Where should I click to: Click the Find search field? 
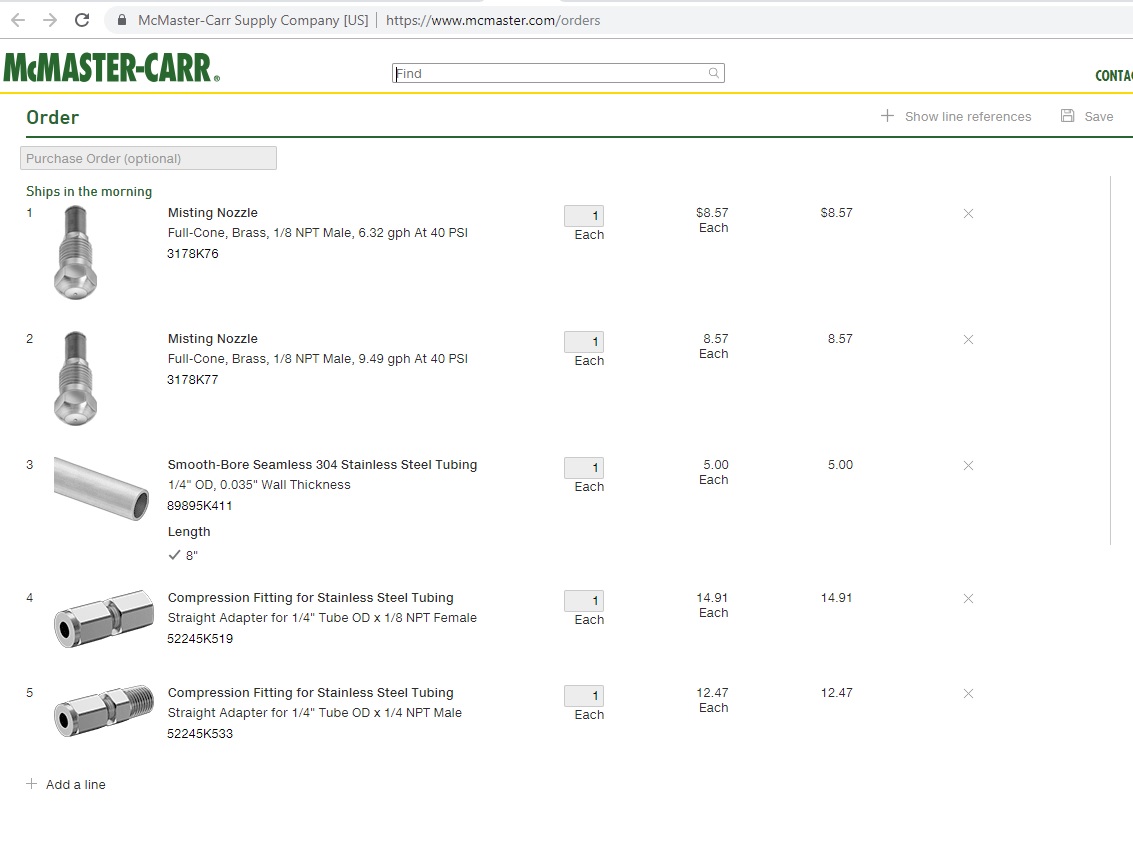coord(558,73)
